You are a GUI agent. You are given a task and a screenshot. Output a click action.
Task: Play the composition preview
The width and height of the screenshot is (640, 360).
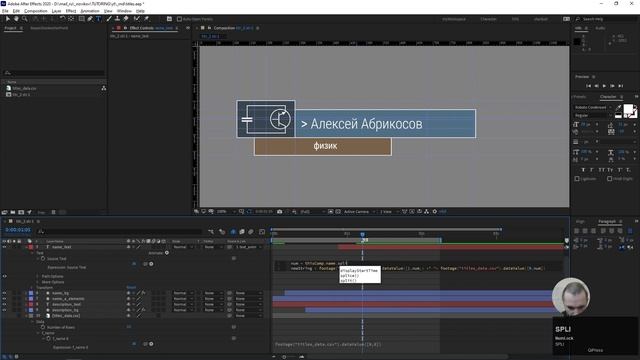pyautogui.click(x=604, y=86)
